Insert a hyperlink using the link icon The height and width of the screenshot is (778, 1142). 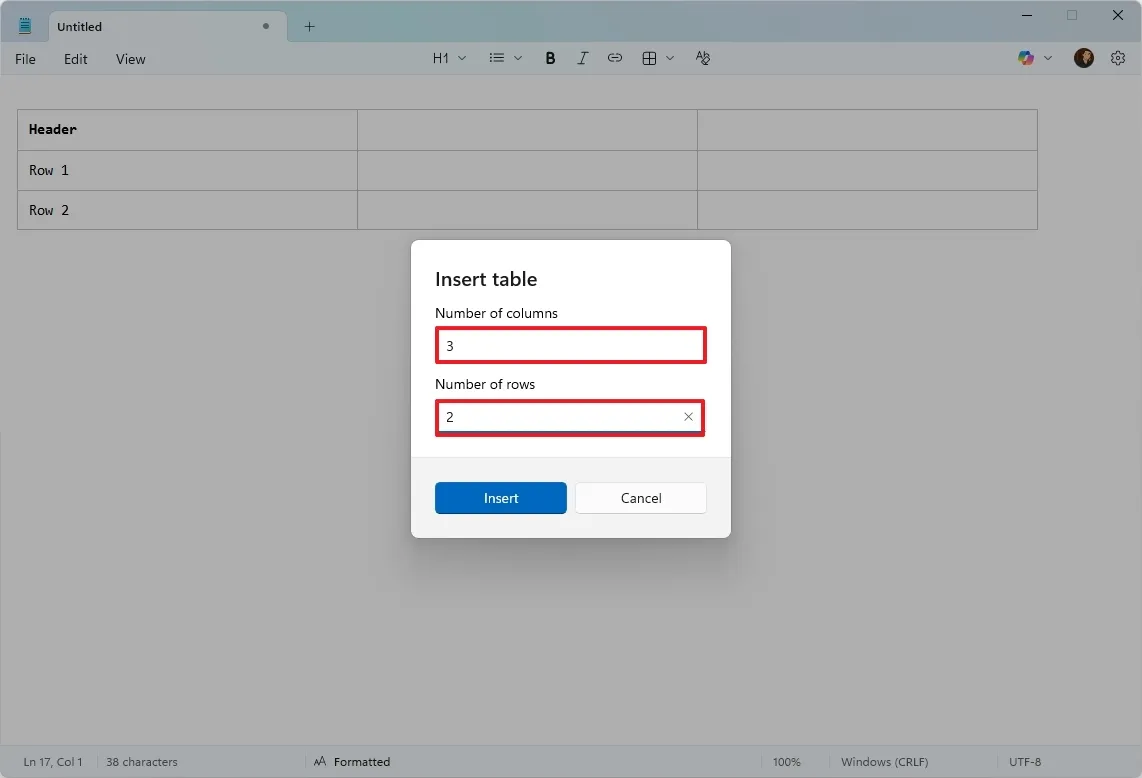pos(615,58)
